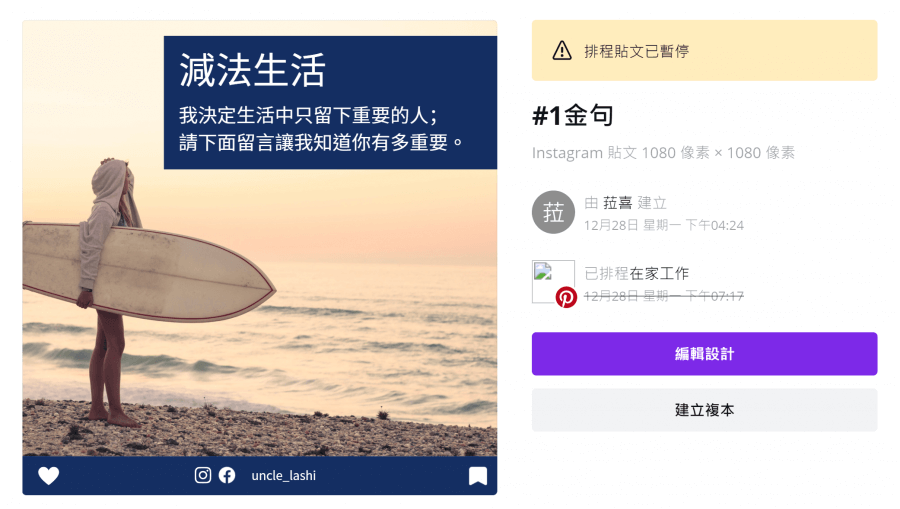Click the uncle_lashi username text
The height and width of the screenshot is (509, 900).
click(284, 475)
